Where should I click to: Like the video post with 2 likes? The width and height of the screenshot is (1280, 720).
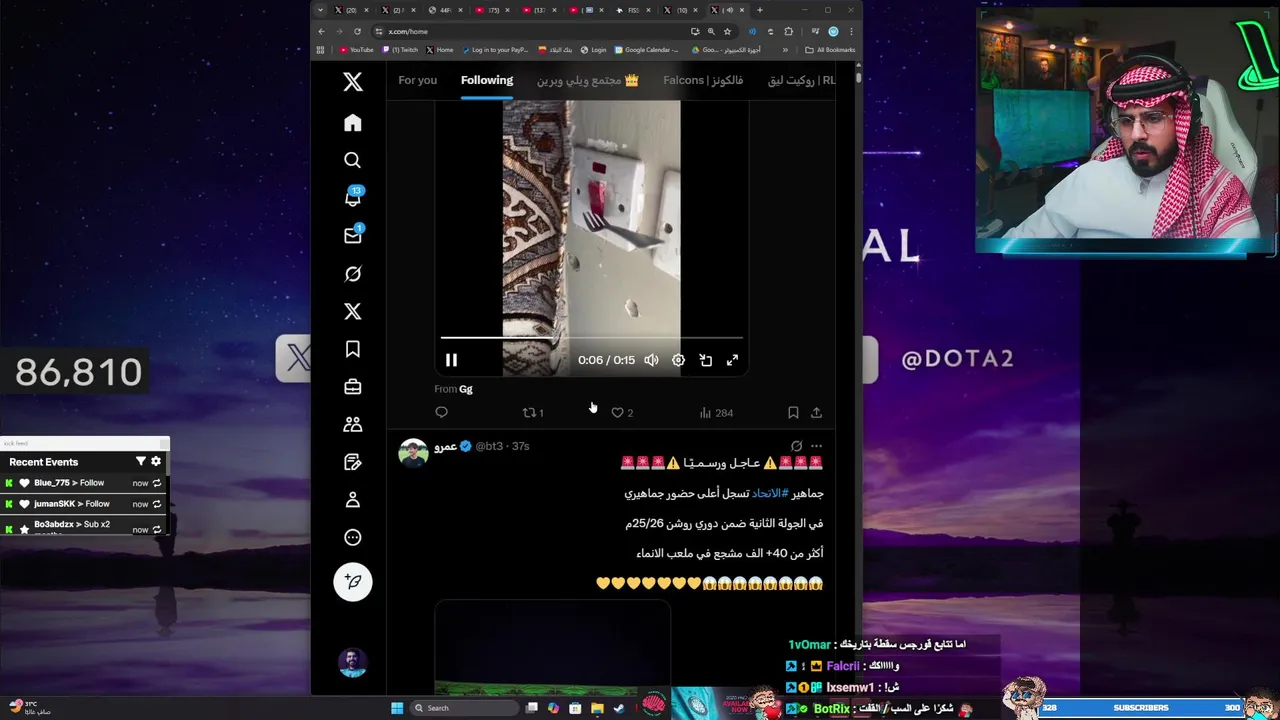[622, 412]
